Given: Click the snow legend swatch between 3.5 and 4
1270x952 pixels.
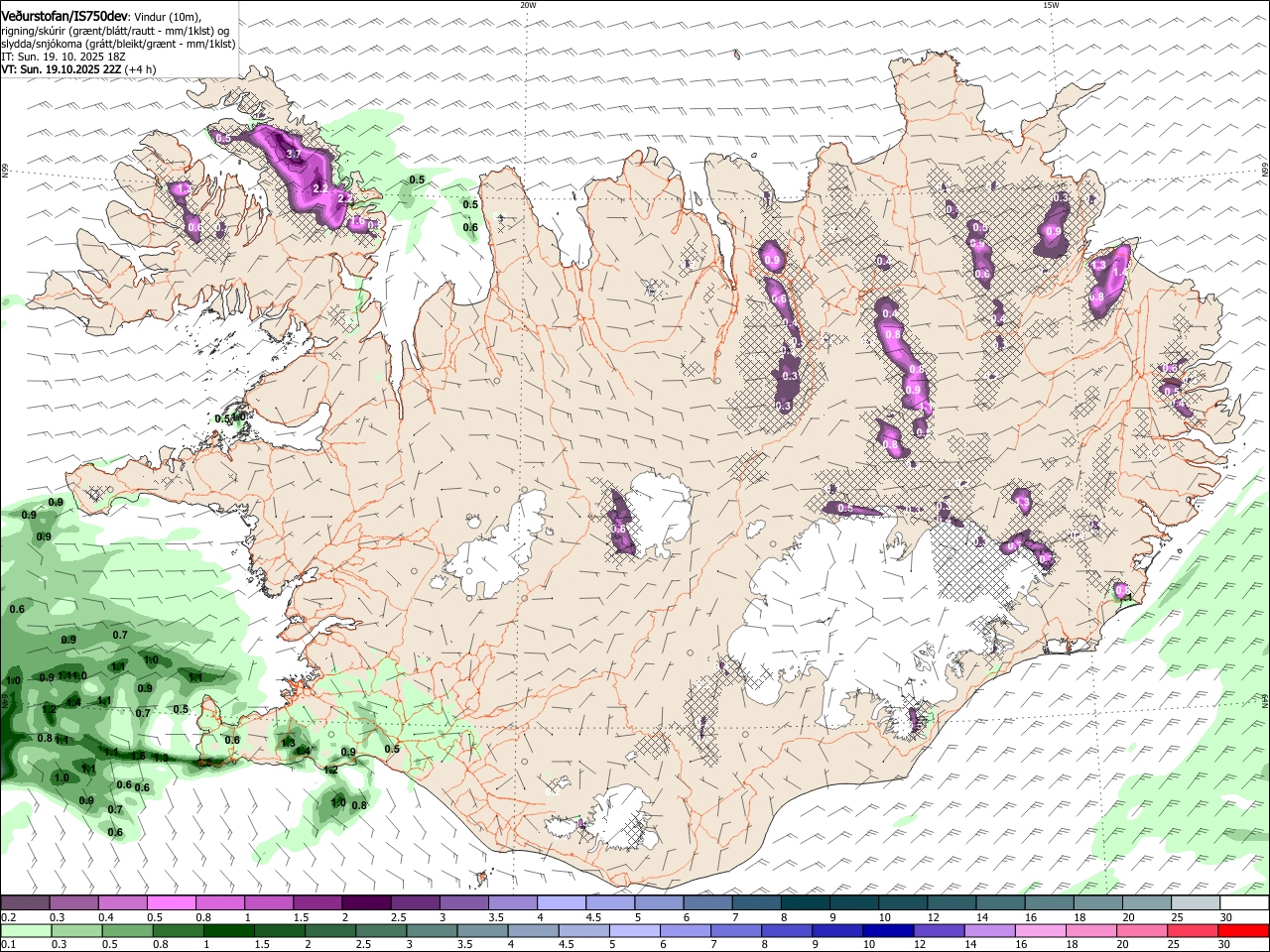Looking at the screenshot, I should (x=512, y=902).
